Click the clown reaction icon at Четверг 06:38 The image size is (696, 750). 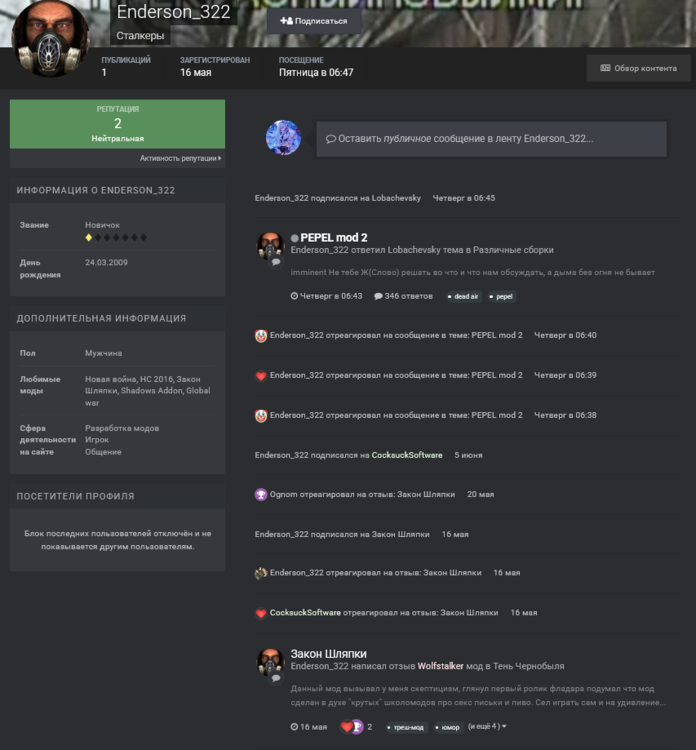[x=261, y=416]
